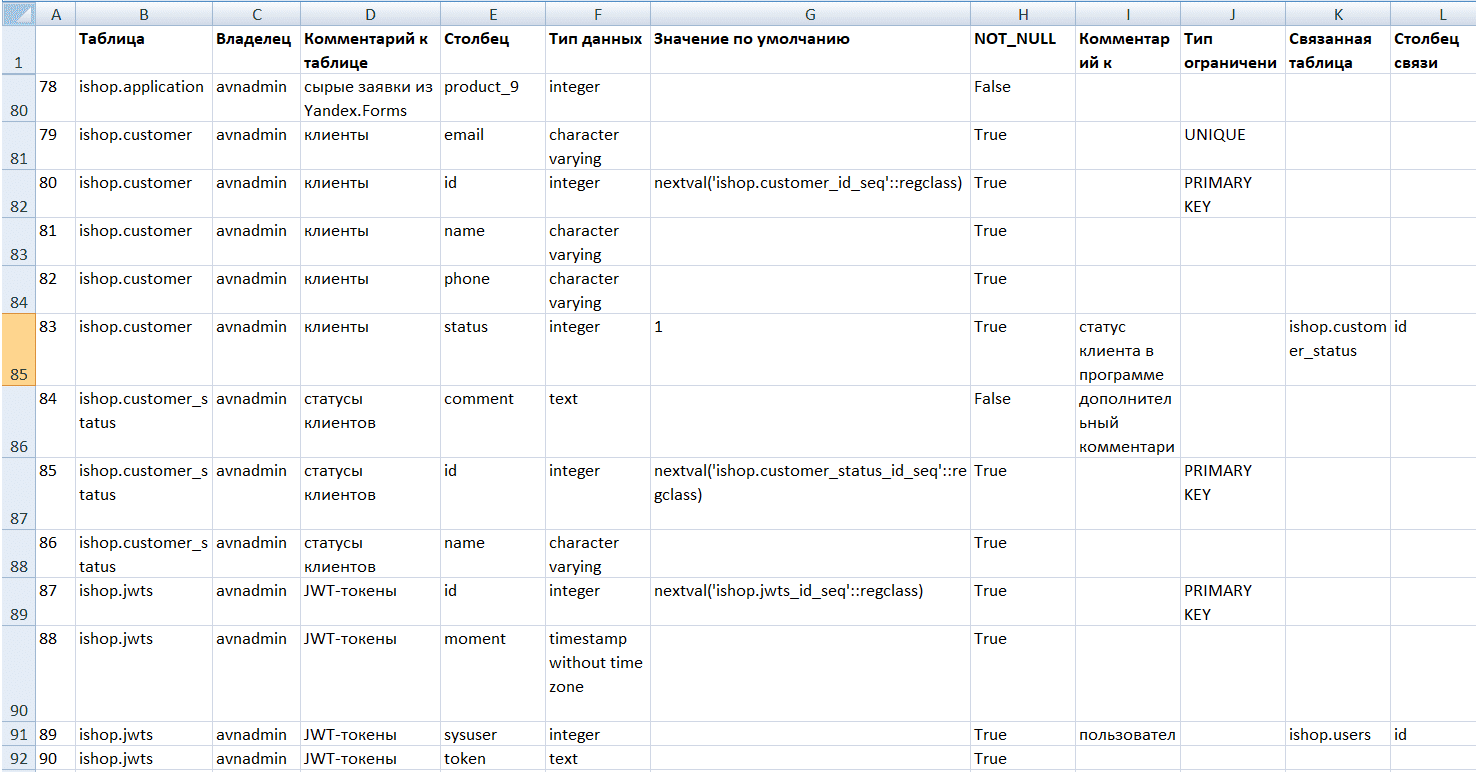Screen dimensions: 1476x772
Task: Select the cell with value 78 in column A
Action: tap(55, 98)
